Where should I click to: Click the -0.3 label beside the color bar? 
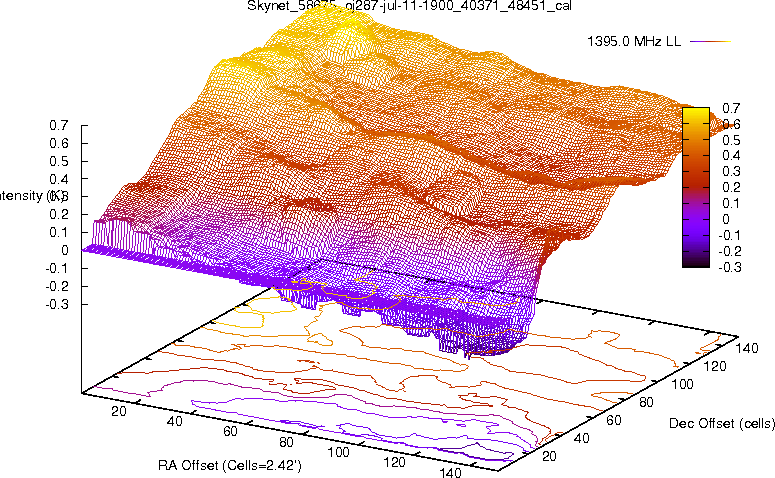[x=729, y=267]
